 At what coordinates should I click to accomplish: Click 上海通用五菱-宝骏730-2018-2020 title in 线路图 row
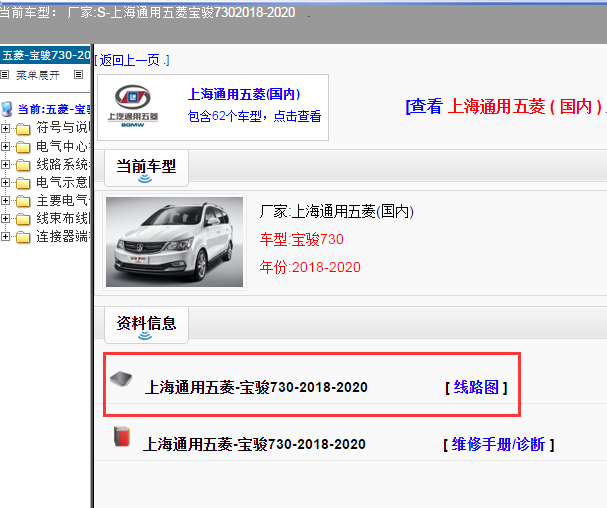coord(256,387)
